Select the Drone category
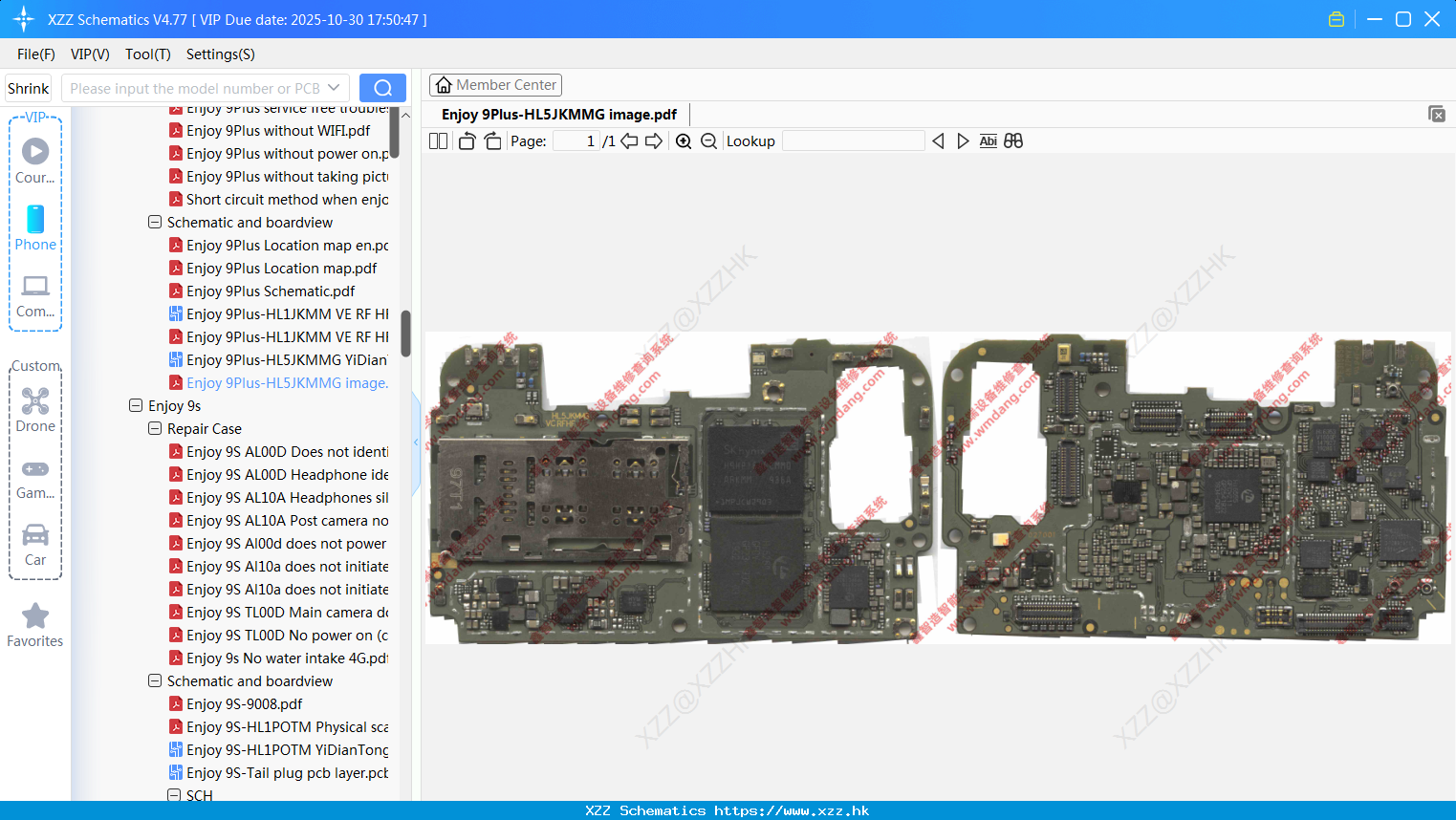The image size is (1456, 820). click(35, 410)
